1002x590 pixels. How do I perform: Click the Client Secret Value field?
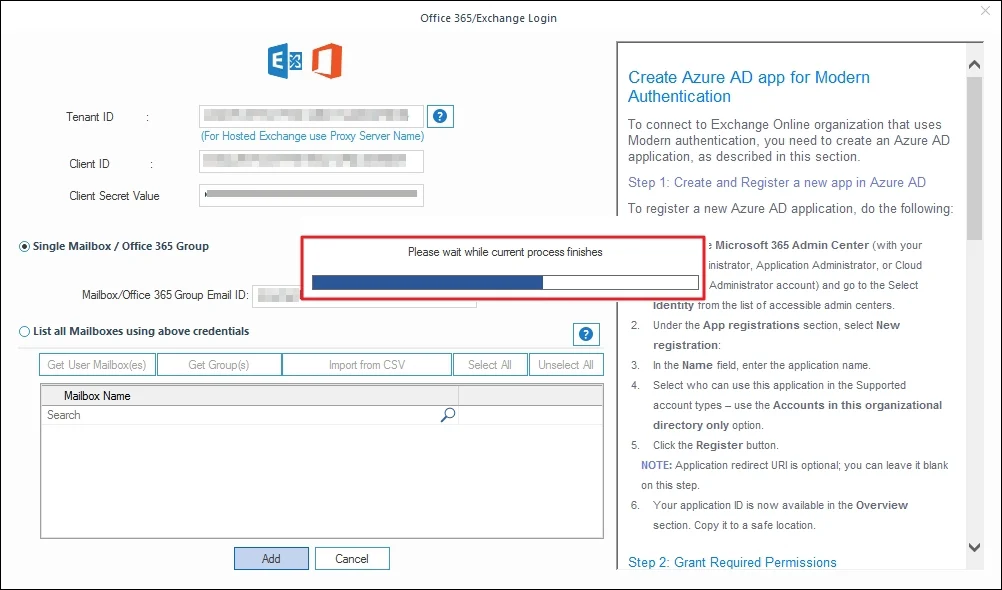point(311,195)
